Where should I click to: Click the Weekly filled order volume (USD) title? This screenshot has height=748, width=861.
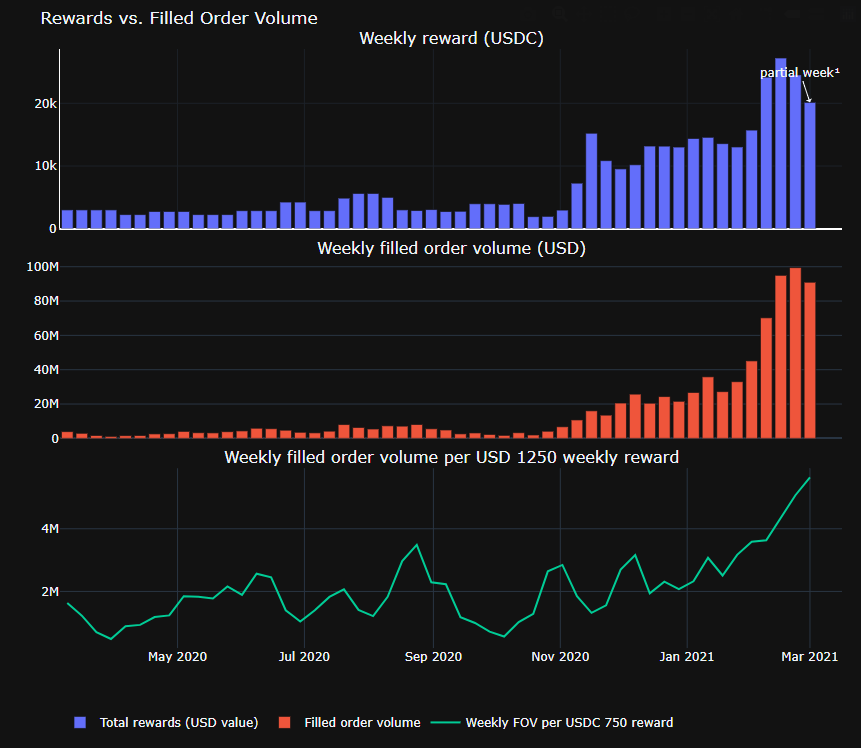[451, 248]
